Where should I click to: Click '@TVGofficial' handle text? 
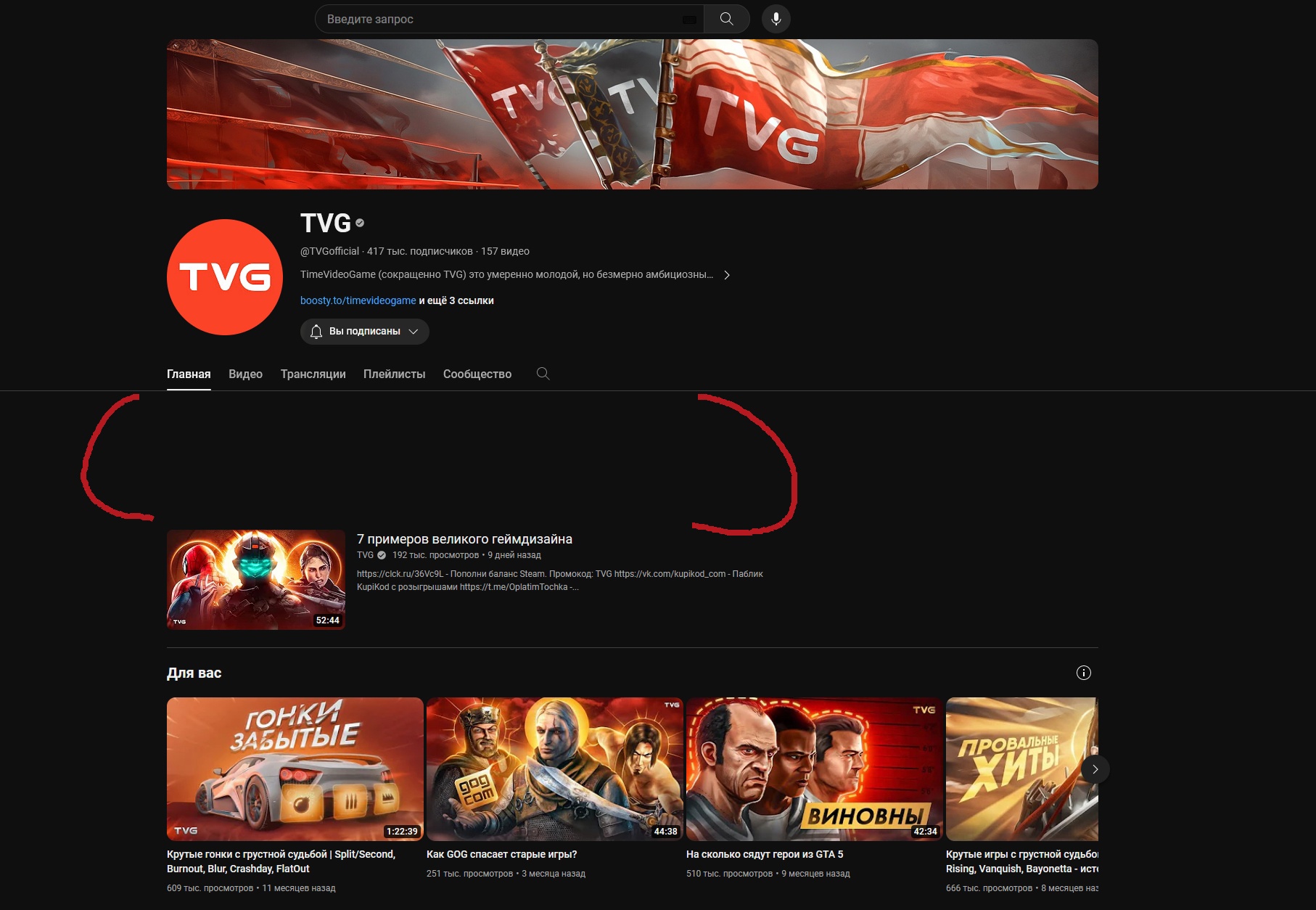click(330, 251)
